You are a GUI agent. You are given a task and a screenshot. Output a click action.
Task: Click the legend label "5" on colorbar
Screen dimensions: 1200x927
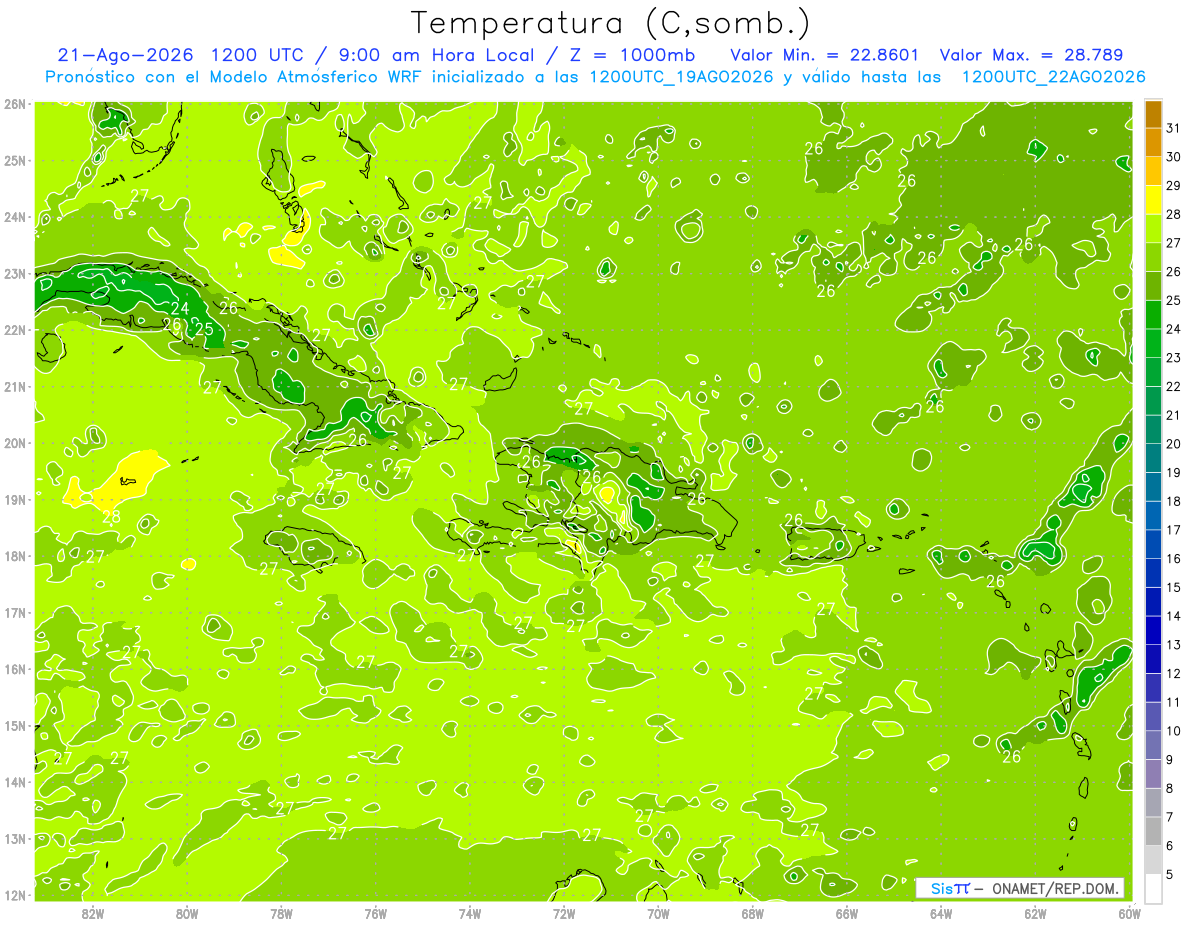[x=1170, y=875]
